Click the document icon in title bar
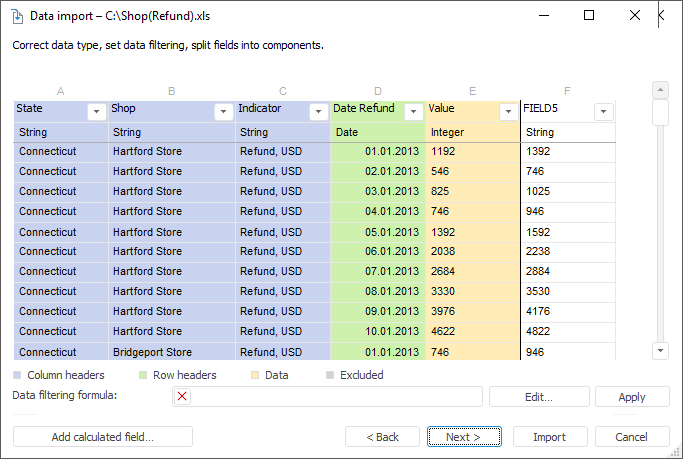This screenshot has width=683, height=459. pyautogui.click(x=17, y=16)
